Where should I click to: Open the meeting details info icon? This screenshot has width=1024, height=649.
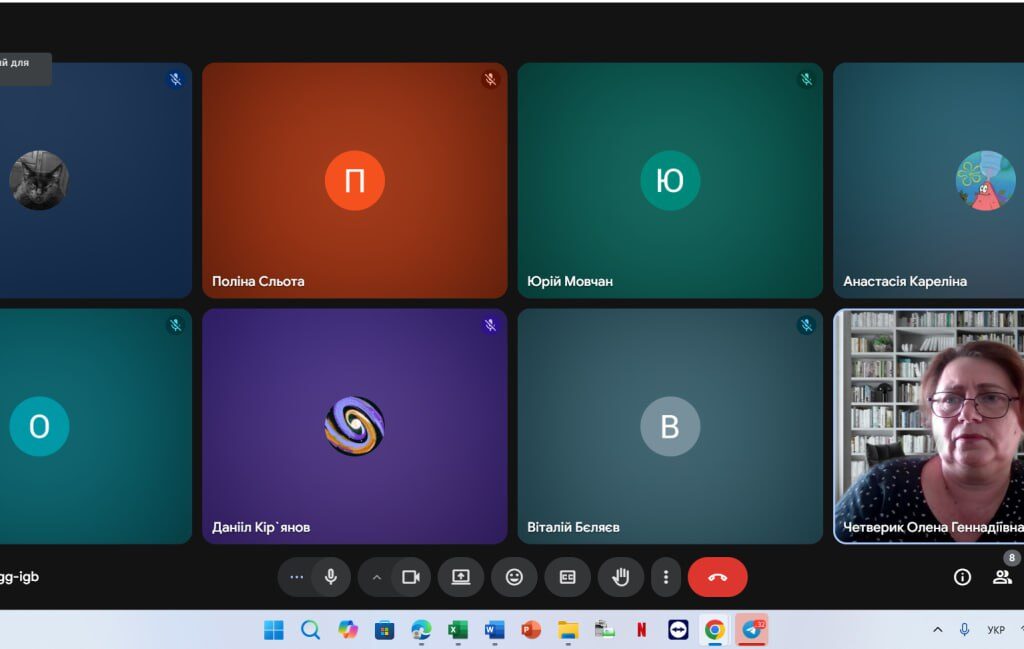[x=962, y=577]
